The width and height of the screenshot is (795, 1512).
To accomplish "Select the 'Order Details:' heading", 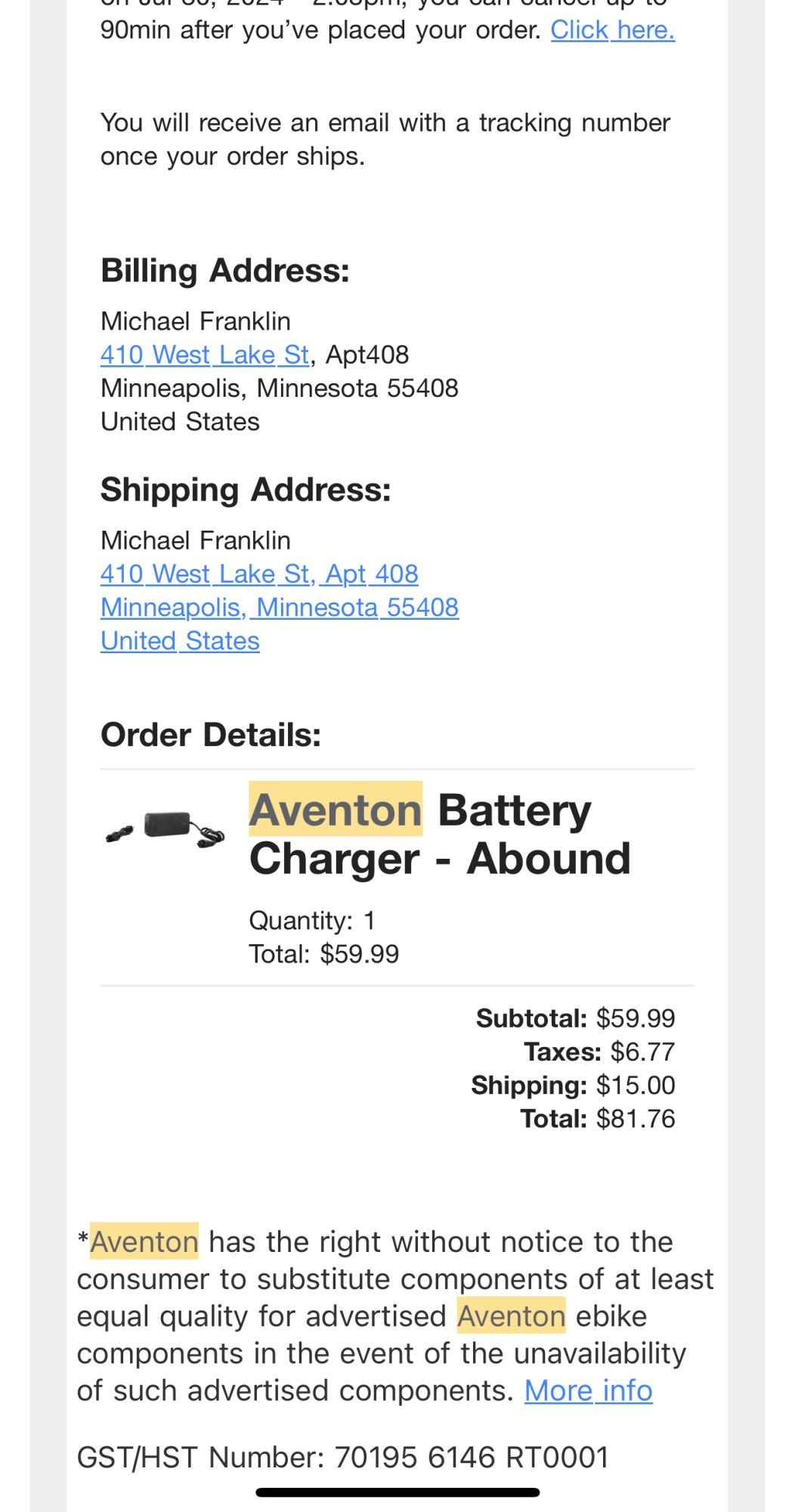I will [211, 735].
